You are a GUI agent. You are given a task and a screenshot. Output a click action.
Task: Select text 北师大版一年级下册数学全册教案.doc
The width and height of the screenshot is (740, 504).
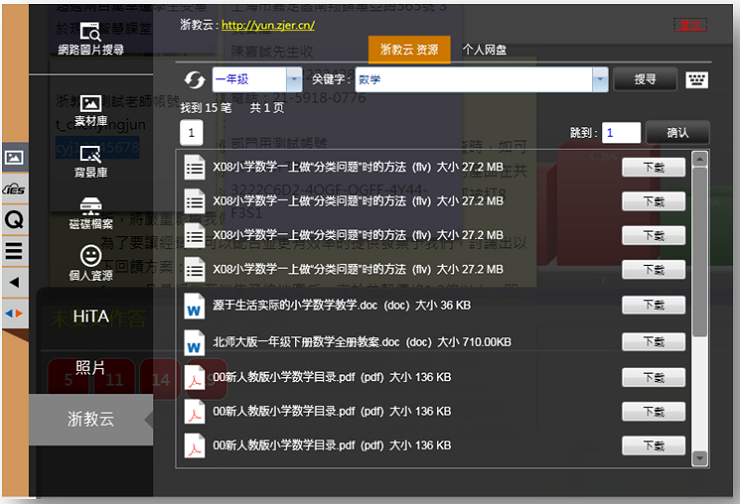coord(306,342)
